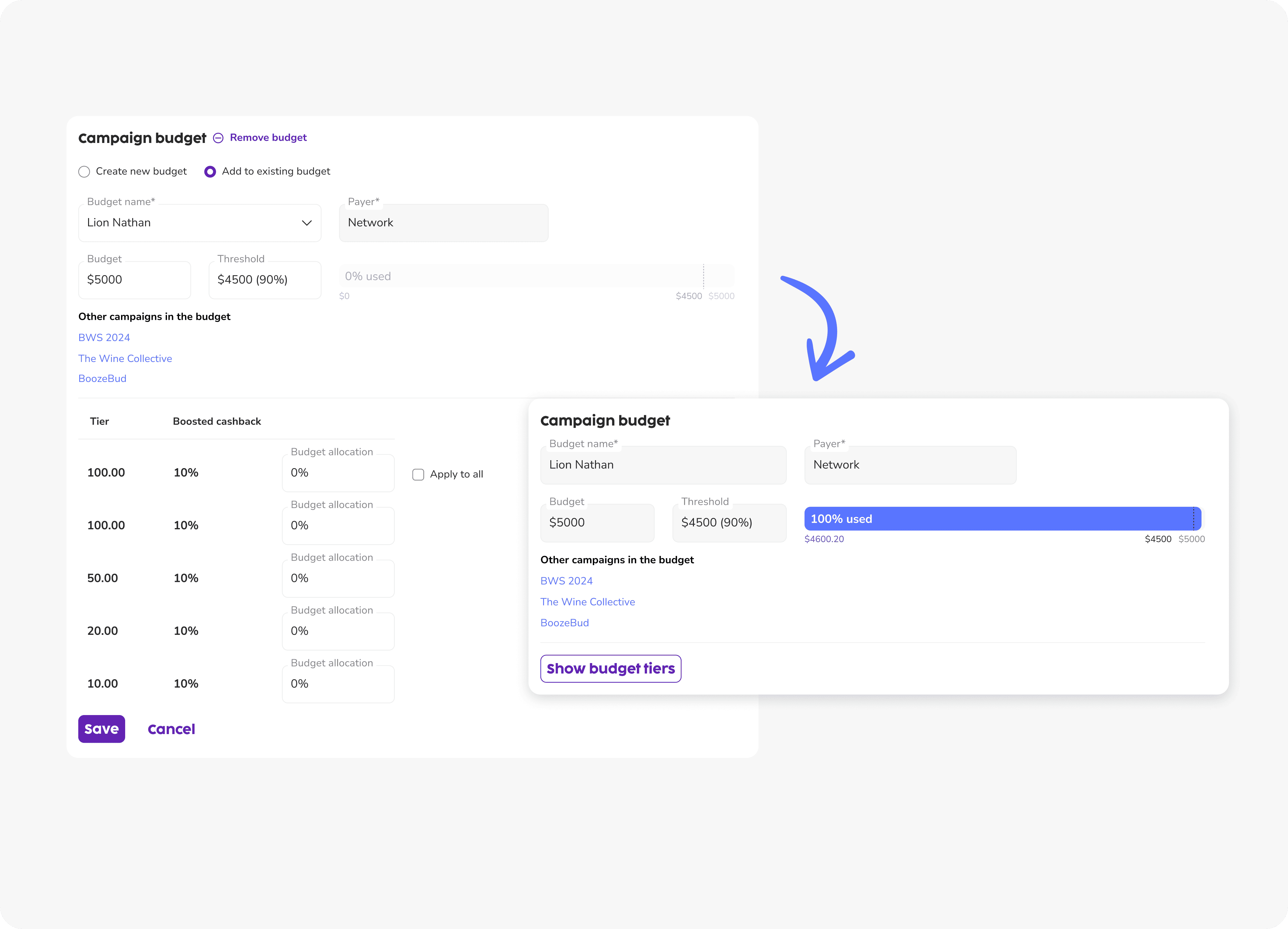Click Budget allocation field for 50.00 tier
Screen dimensions: 1288x929
click(x=338, y=578)
